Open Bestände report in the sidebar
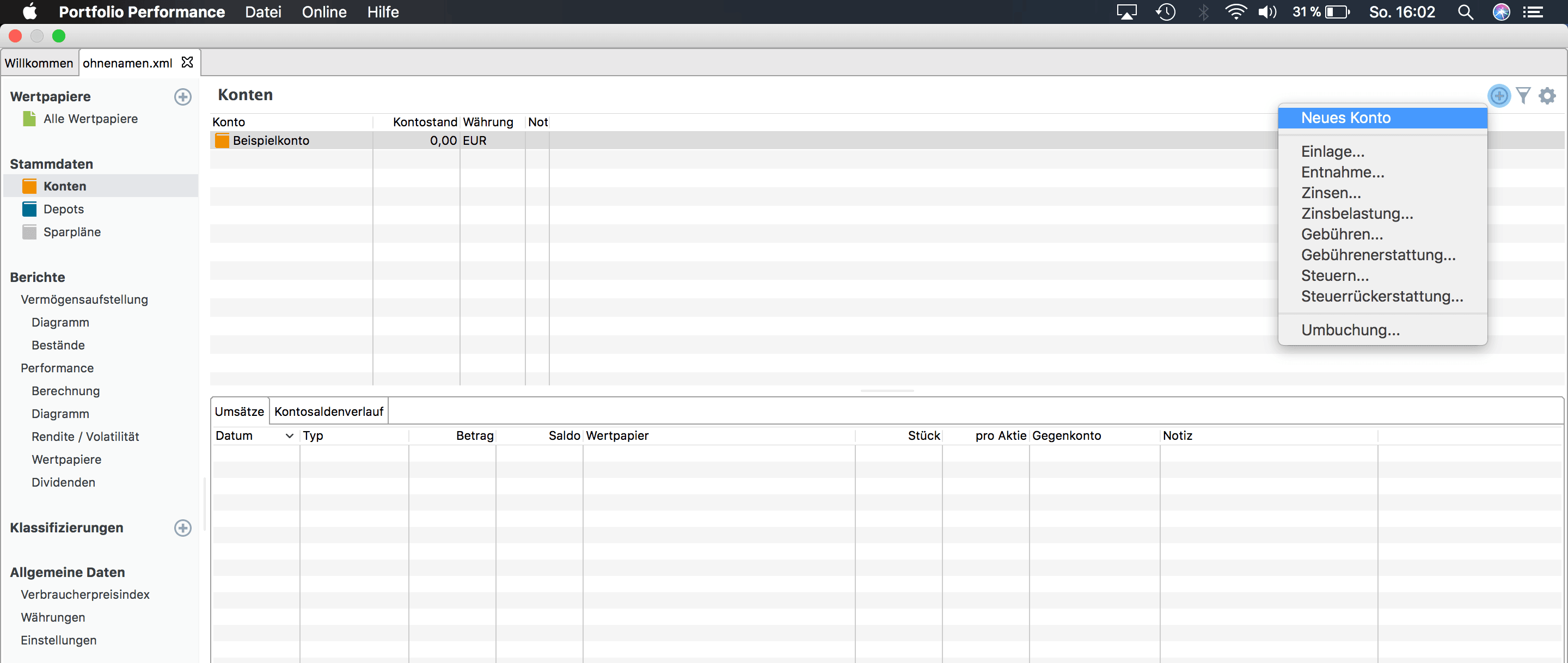Image resolution: width=1568 pixels, height=663 pixels. tap(58, 345)
